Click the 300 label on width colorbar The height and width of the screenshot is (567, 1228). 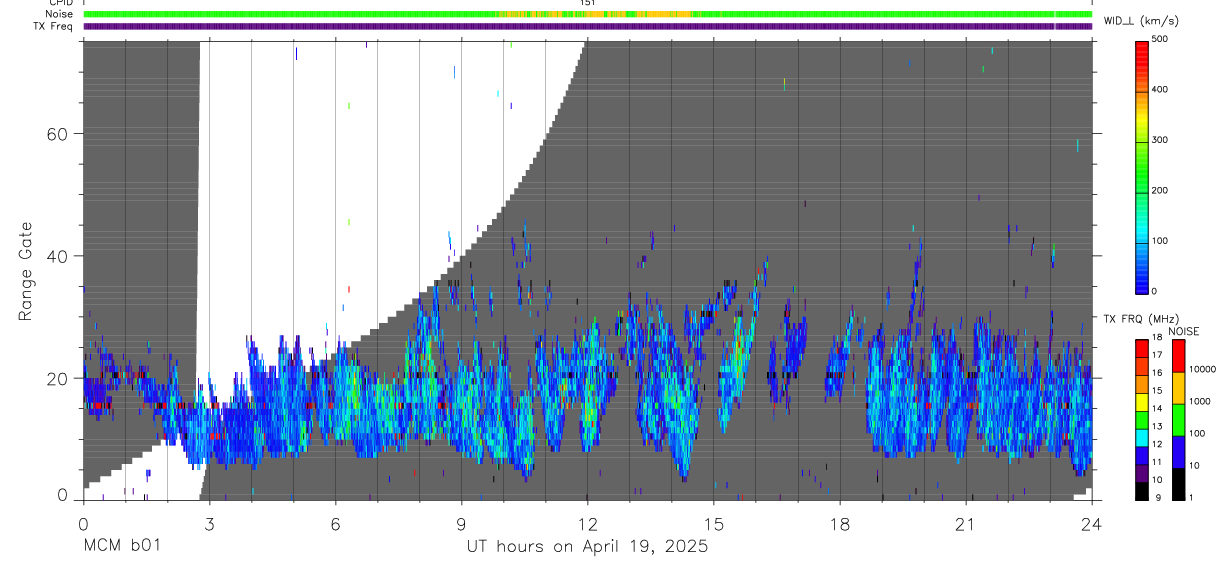(x=1161, y=140)
